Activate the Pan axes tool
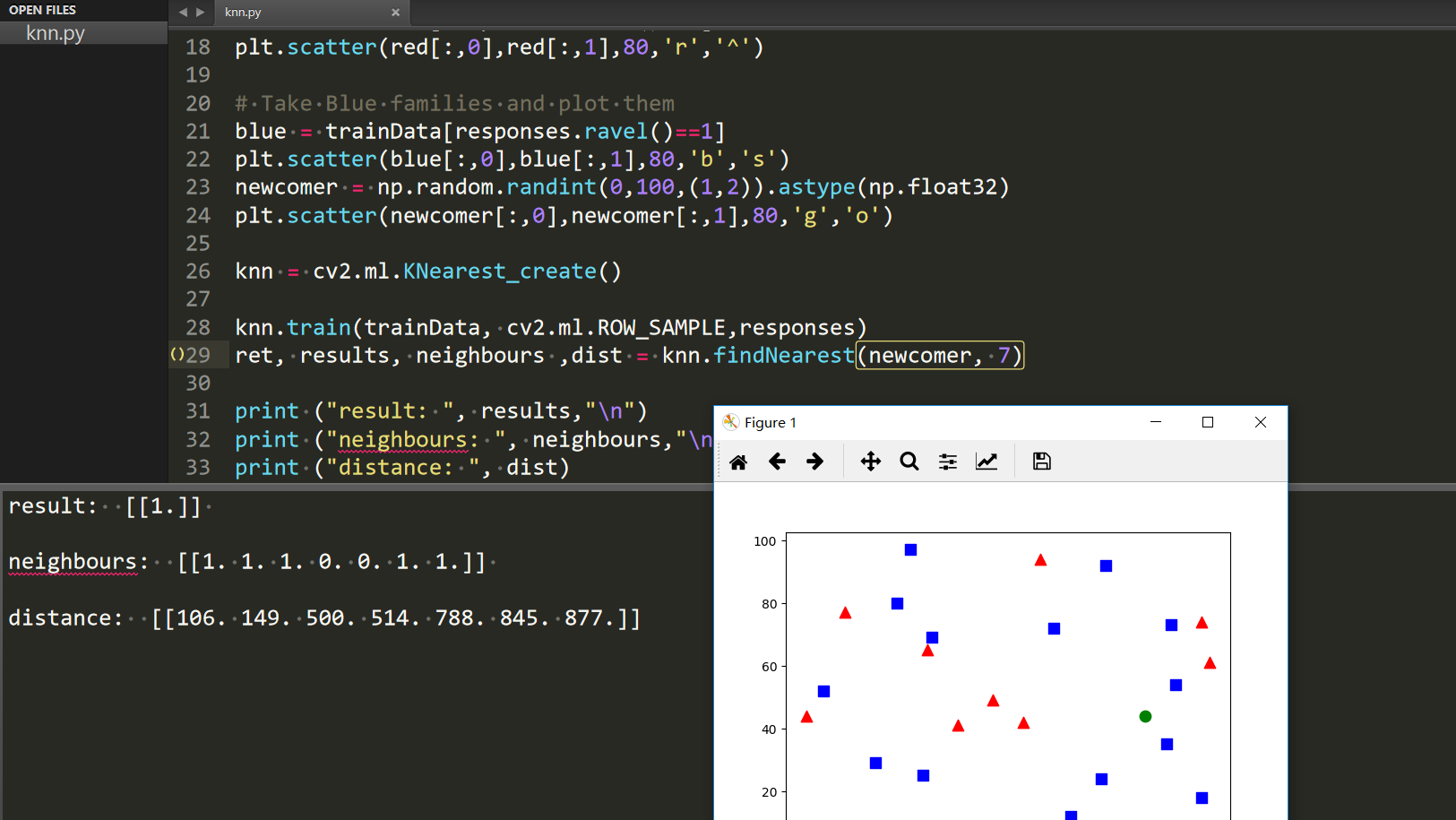The image size is (1456, 820). [870, 462]
